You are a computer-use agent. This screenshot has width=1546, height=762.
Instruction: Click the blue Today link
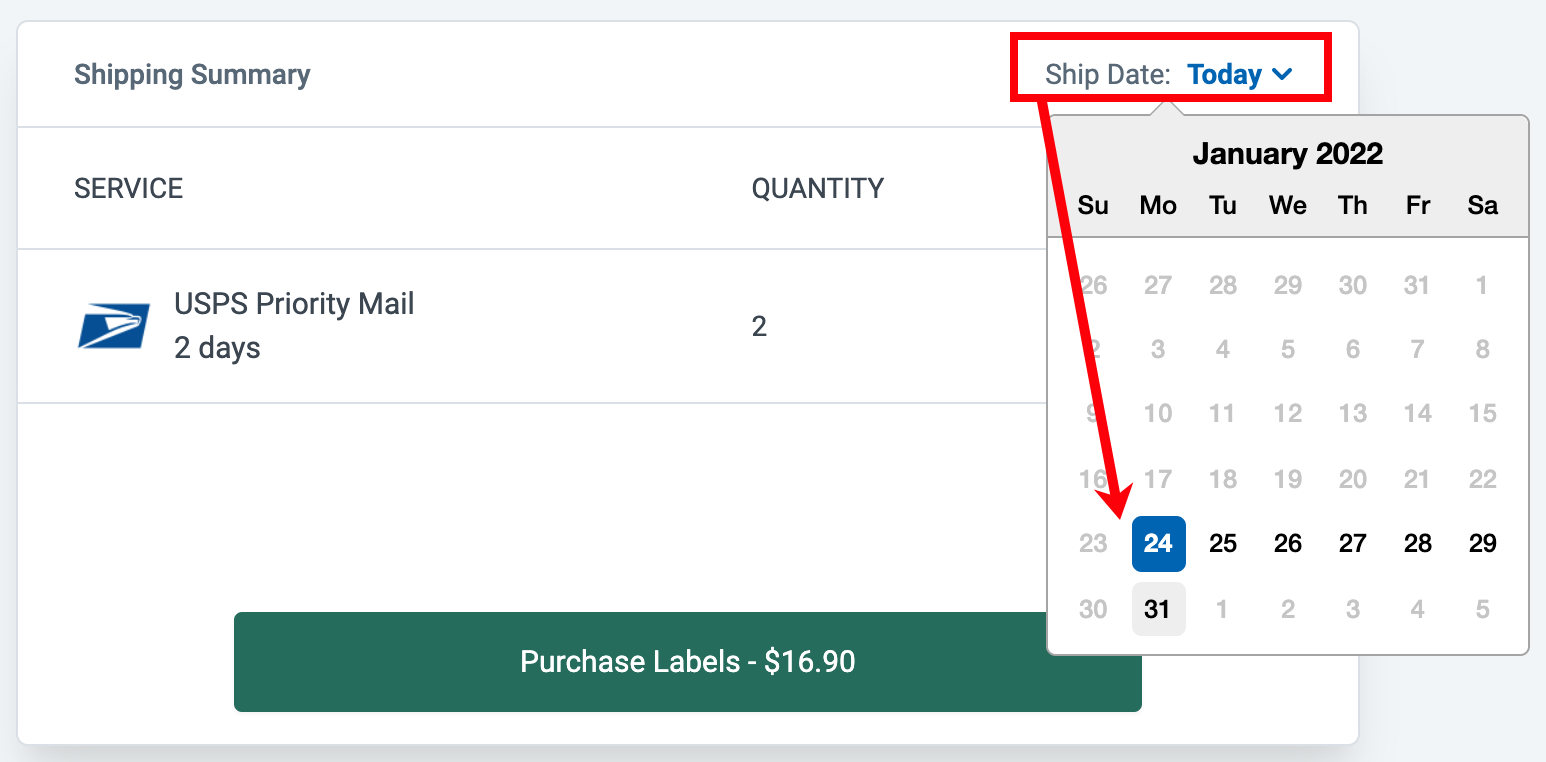[1224, 74]
